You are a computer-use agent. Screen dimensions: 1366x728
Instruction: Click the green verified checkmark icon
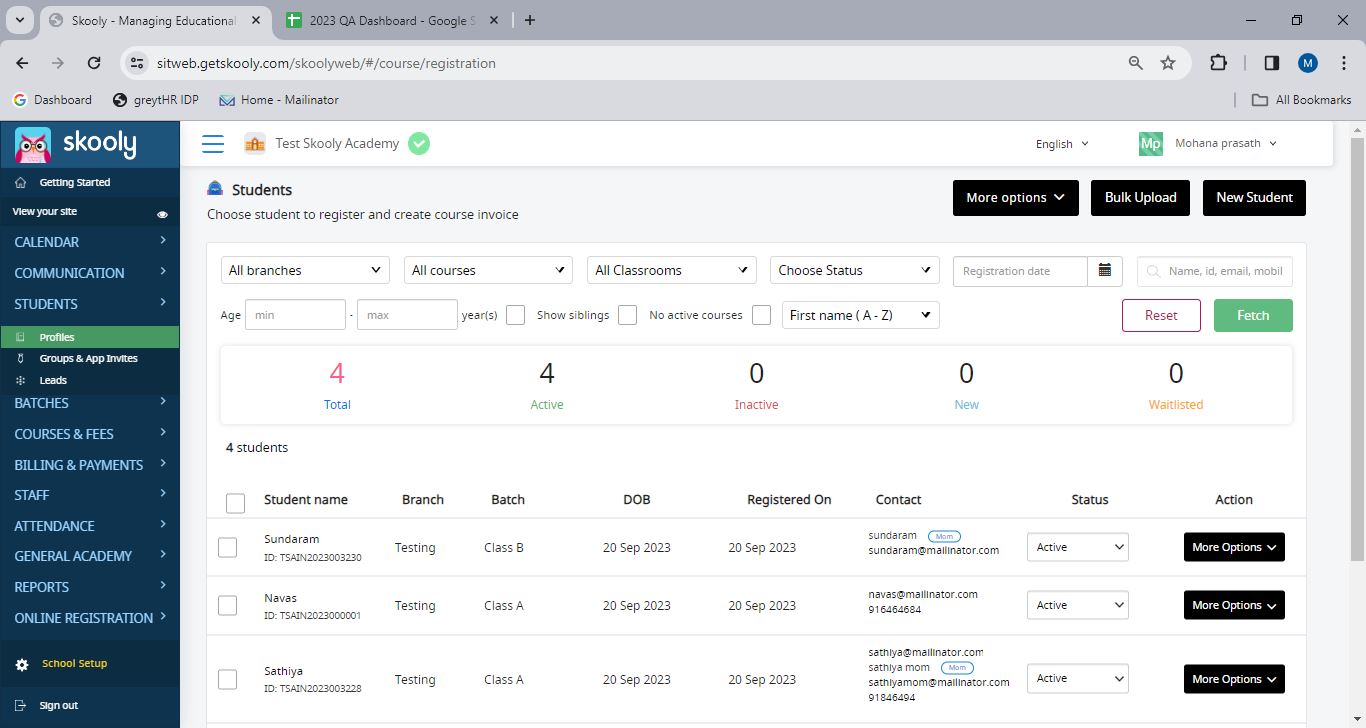click(419, 144)
